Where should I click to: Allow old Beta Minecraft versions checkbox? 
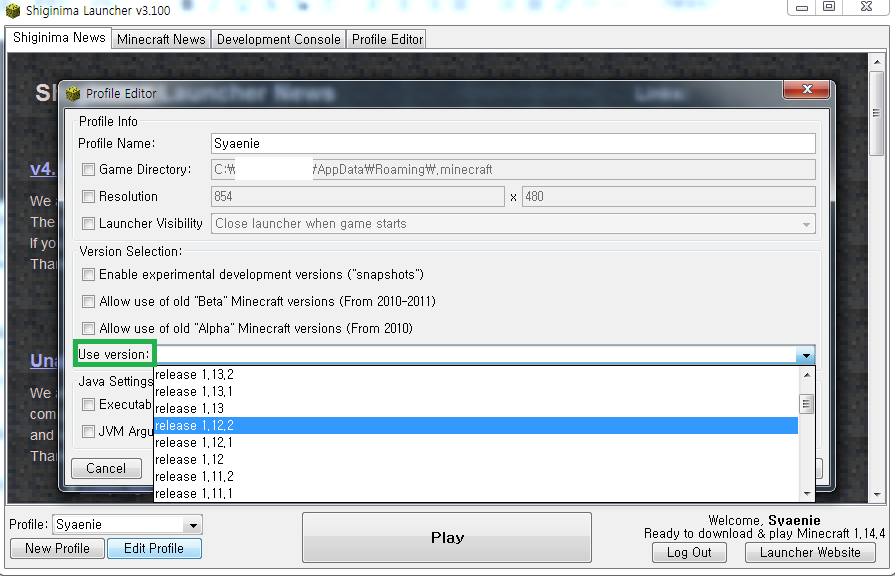coord(88,301)
